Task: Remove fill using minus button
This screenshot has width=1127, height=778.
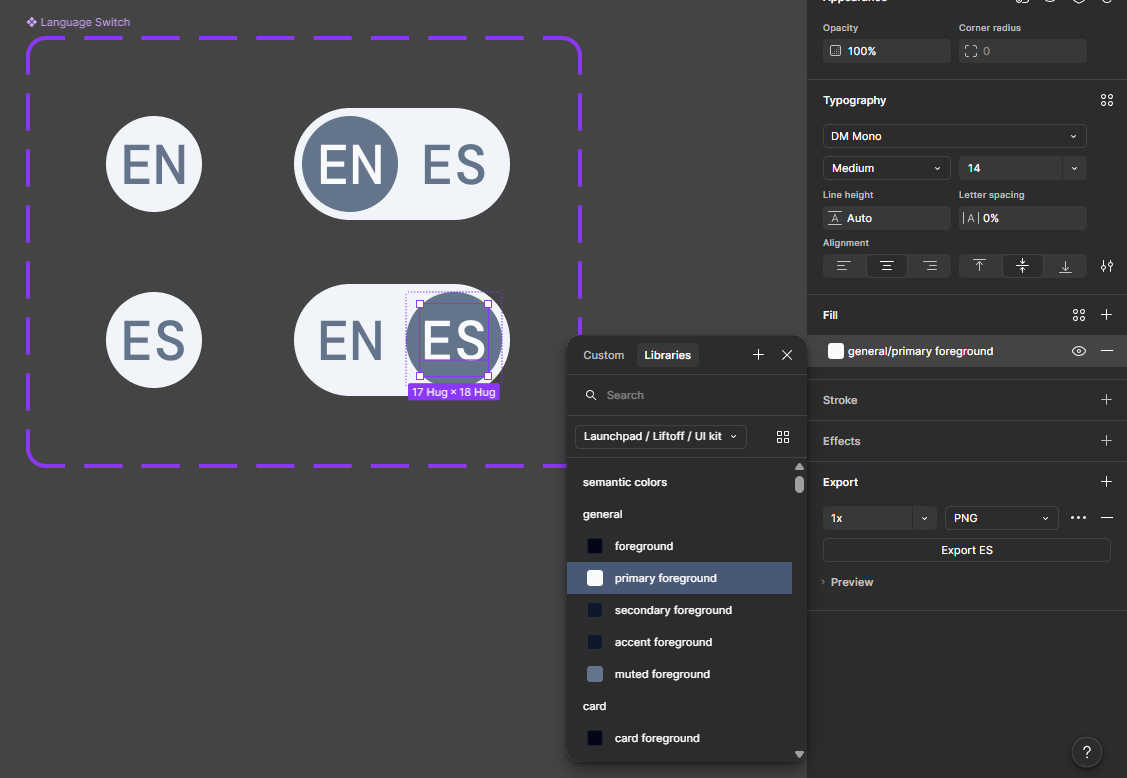Action: click(x=1106, y=351)
